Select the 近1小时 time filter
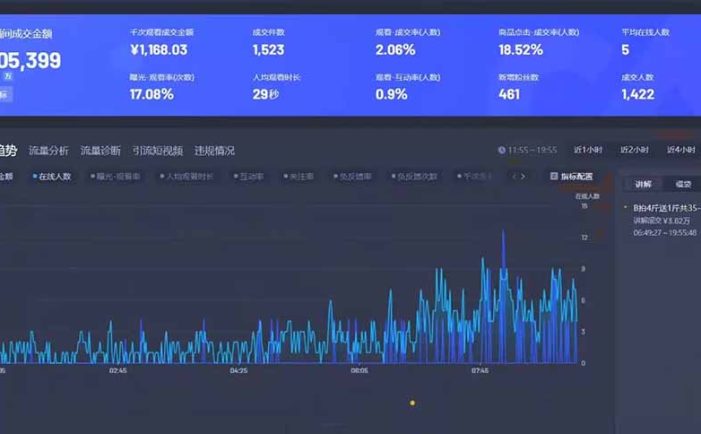The height and width of the screenshot is (434, 701). [x=586, y=150]
